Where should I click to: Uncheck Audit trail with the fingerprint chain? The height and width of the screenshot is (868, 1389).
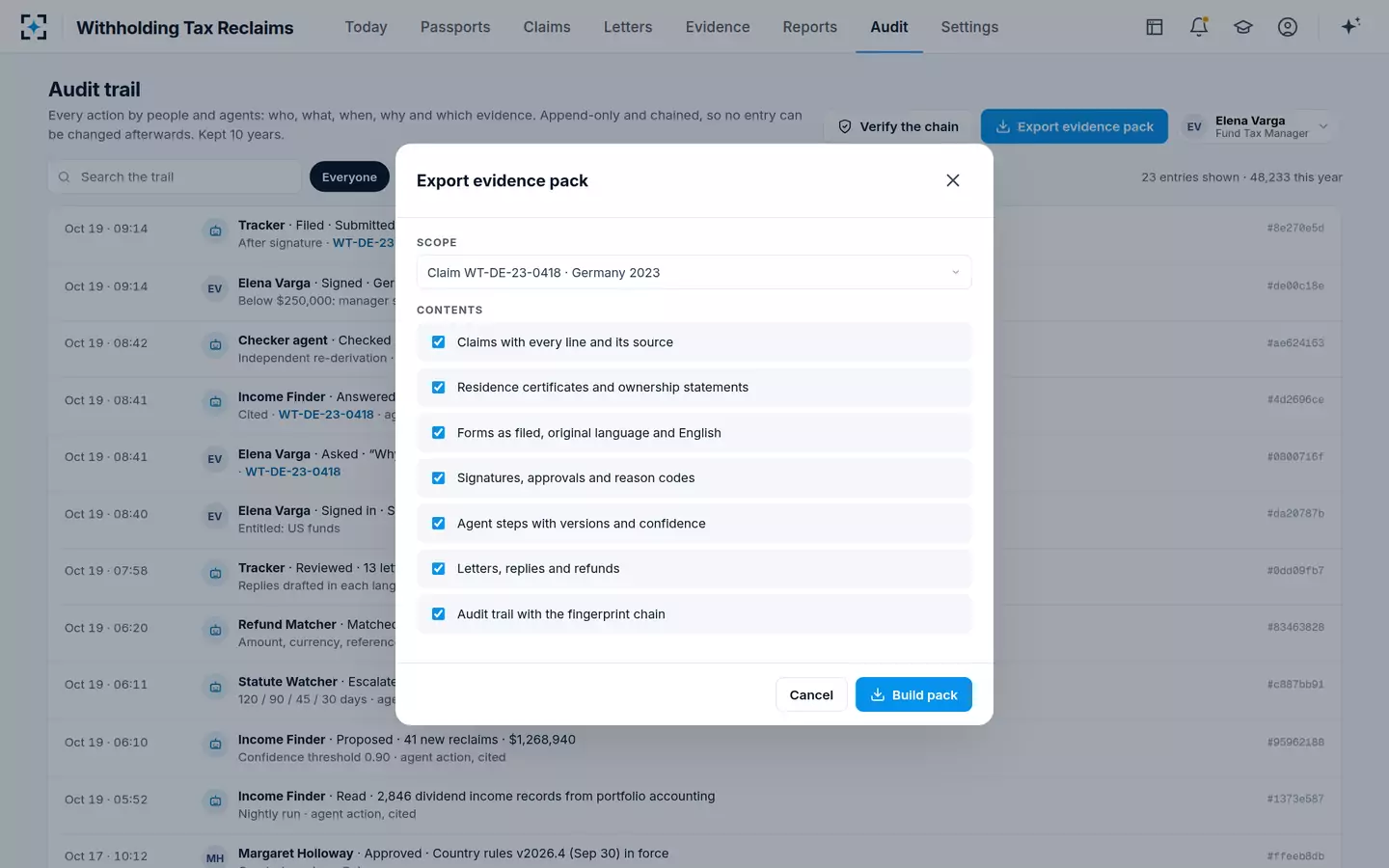click(439, 614)
